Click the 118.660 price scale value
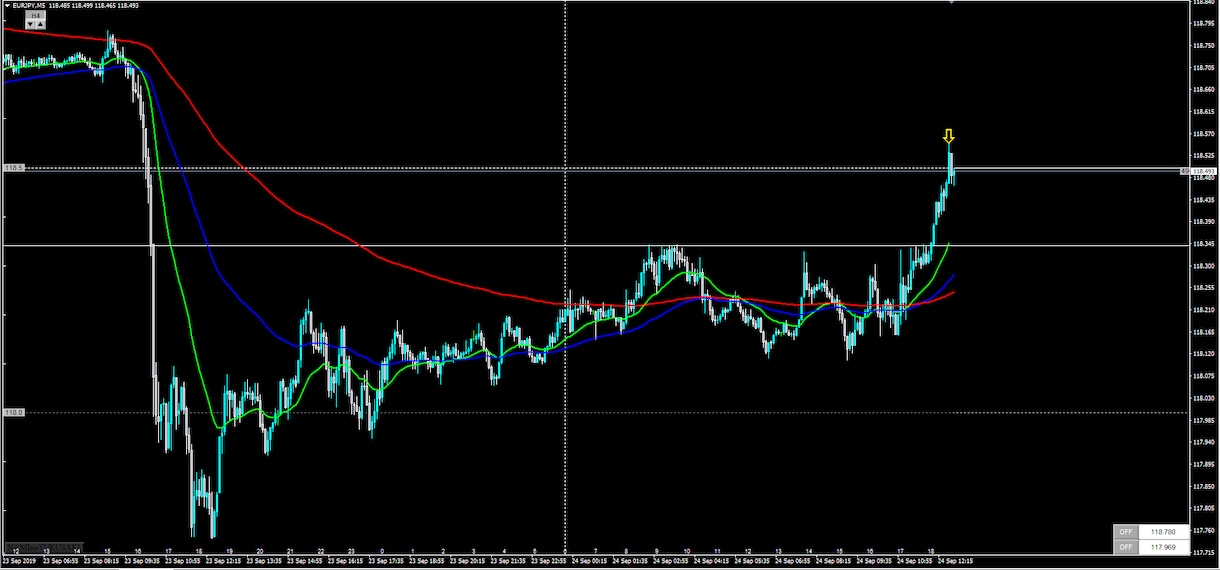The height and width of the screenshot is (570, 1220). 1204,90
